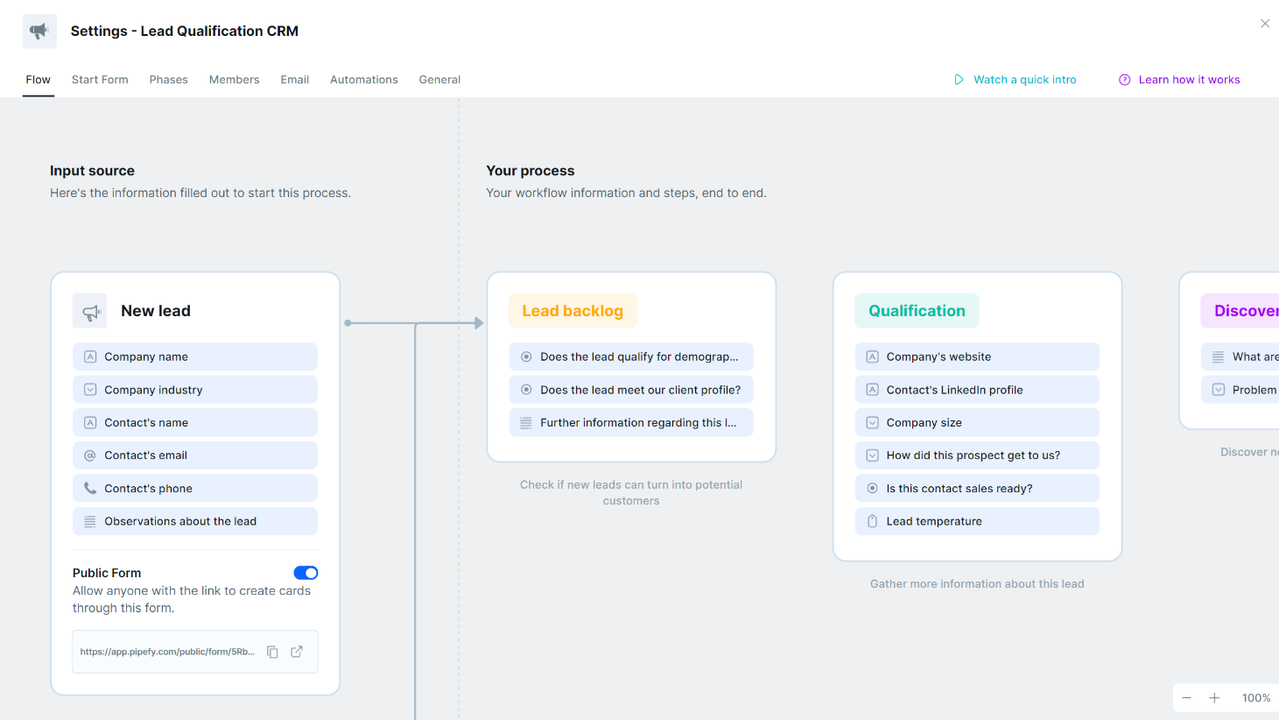Click the Lead backlog phase label

(x=572, y=311)
